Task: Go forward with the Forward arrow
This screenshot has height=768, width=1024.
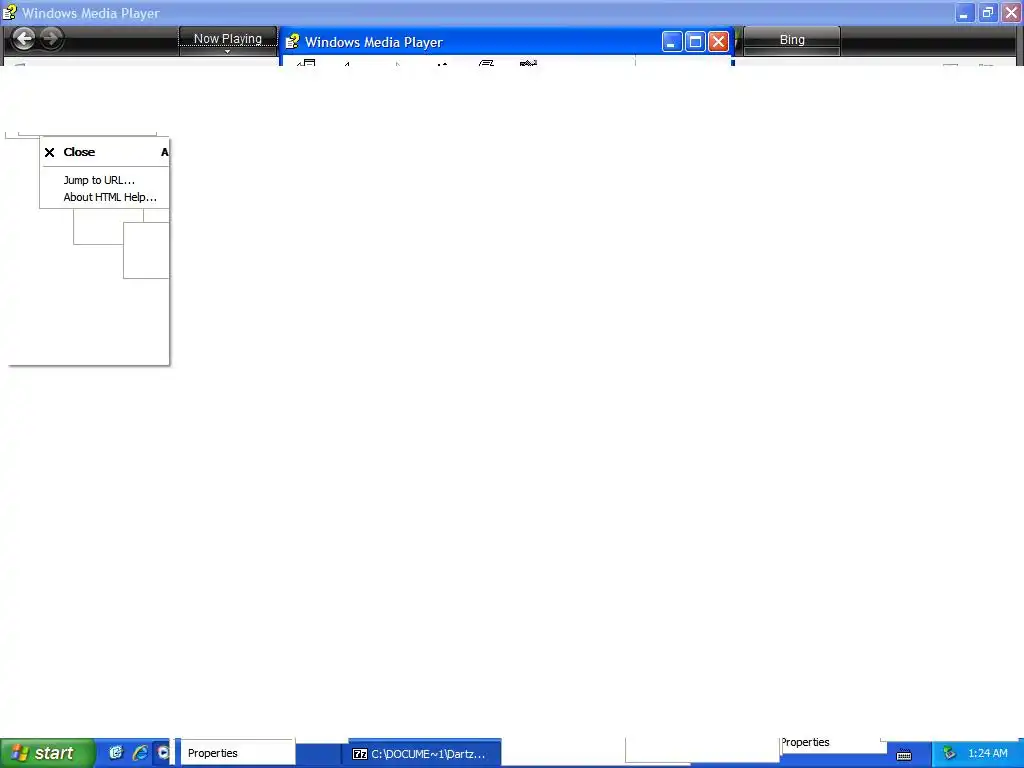Action: pyautogui.click(x=52, y=39)
